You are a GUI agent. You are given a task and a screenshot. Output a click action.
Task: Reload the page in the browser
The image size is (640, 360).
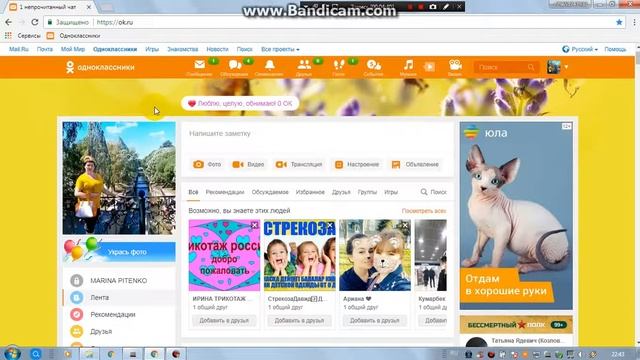point(35,22)
